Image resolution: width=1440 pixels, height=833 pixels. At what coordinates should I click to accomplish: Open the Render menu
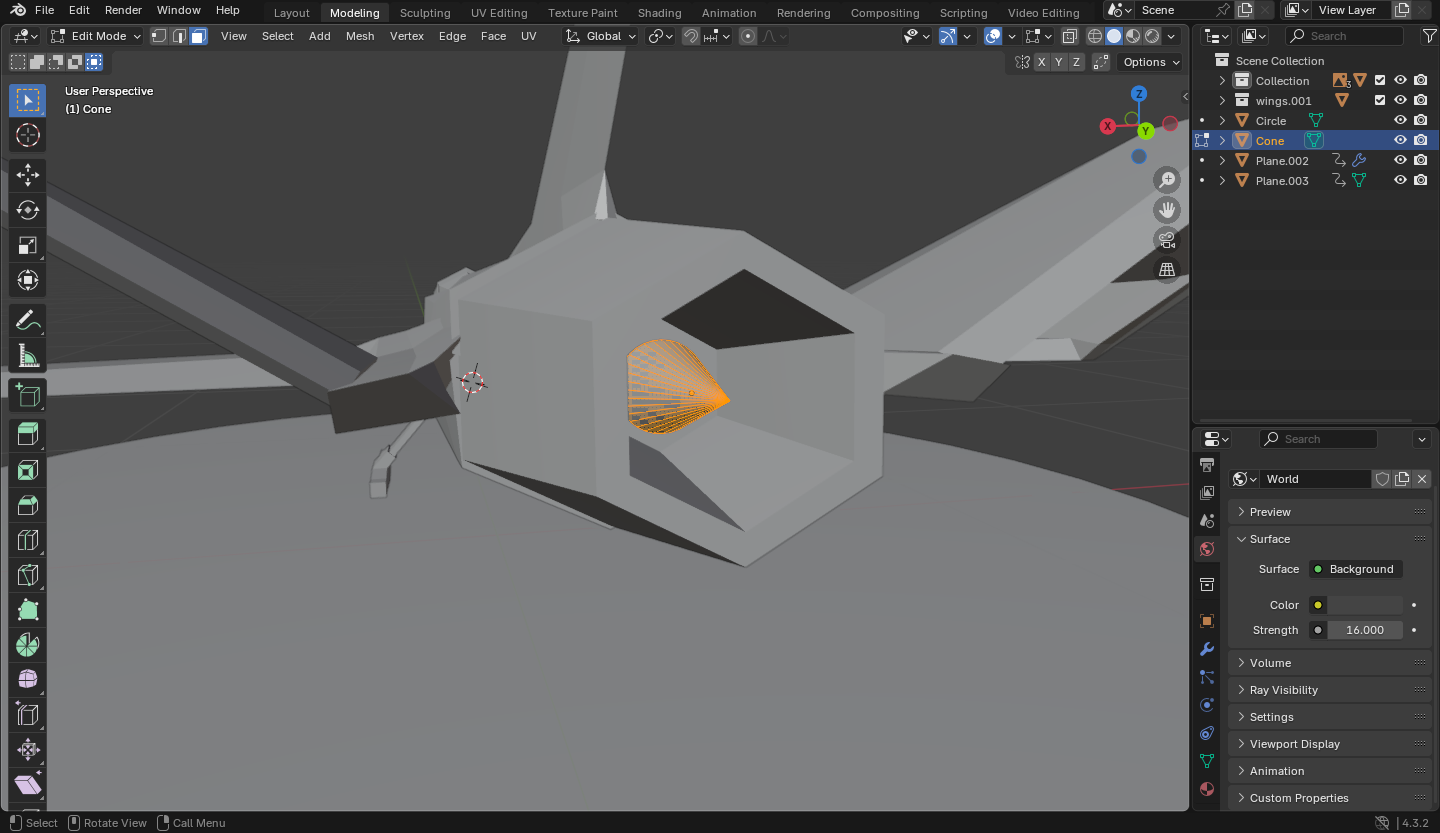click(x=123, y=10)
